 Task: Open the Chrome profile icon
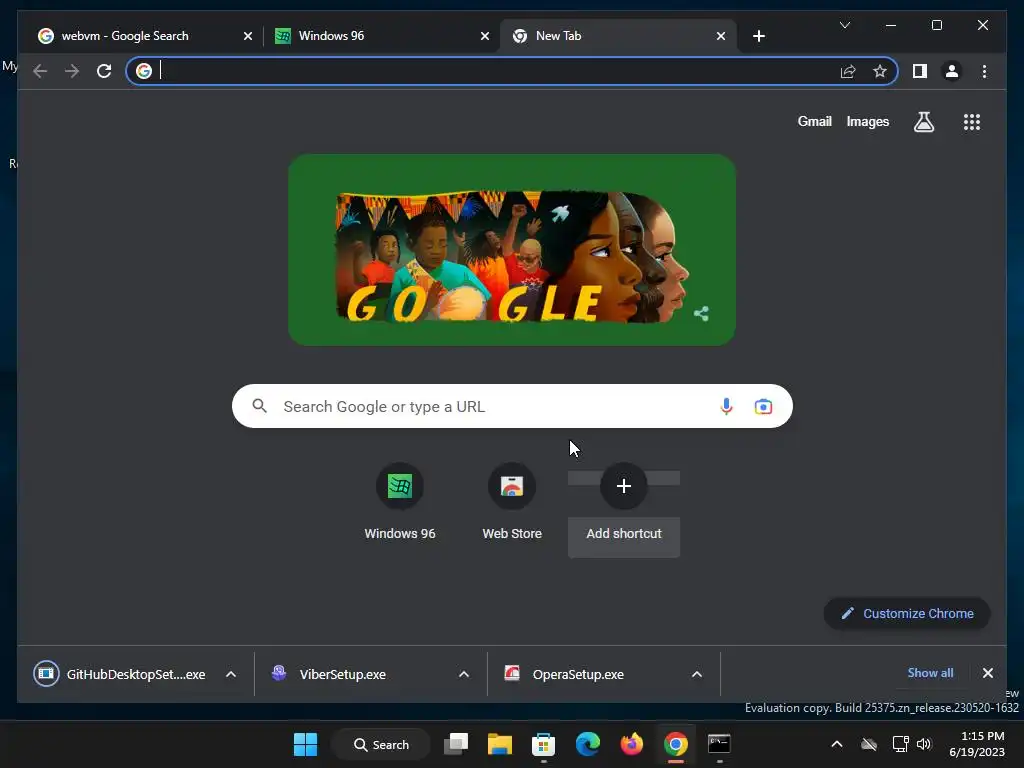coord(952,71)
